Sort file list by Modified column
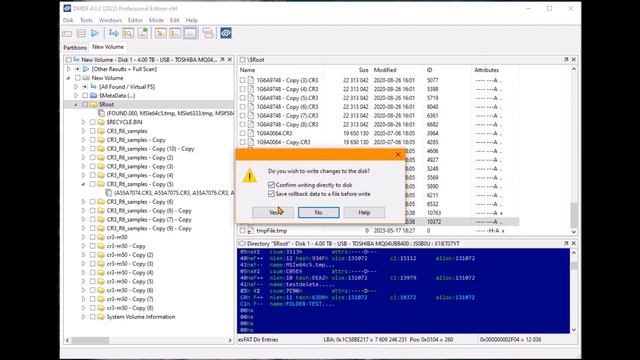 point(385,70)
